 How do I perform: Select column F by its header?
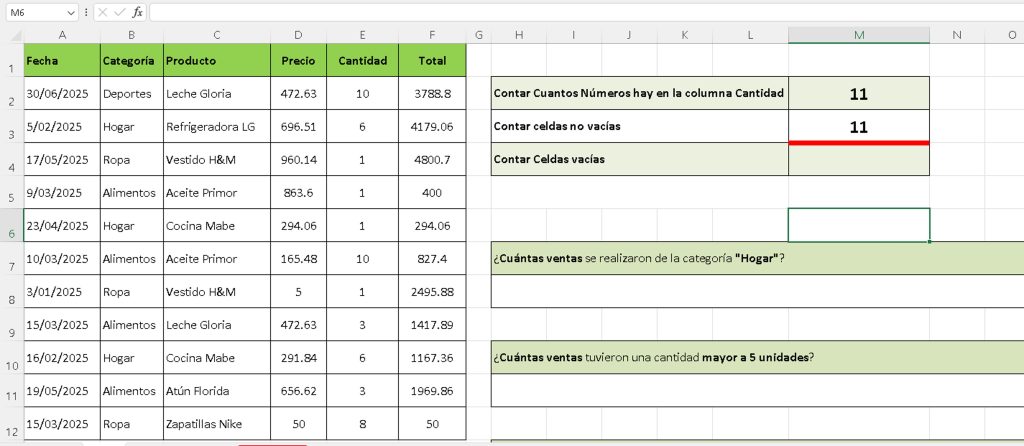tap(432, 35)
